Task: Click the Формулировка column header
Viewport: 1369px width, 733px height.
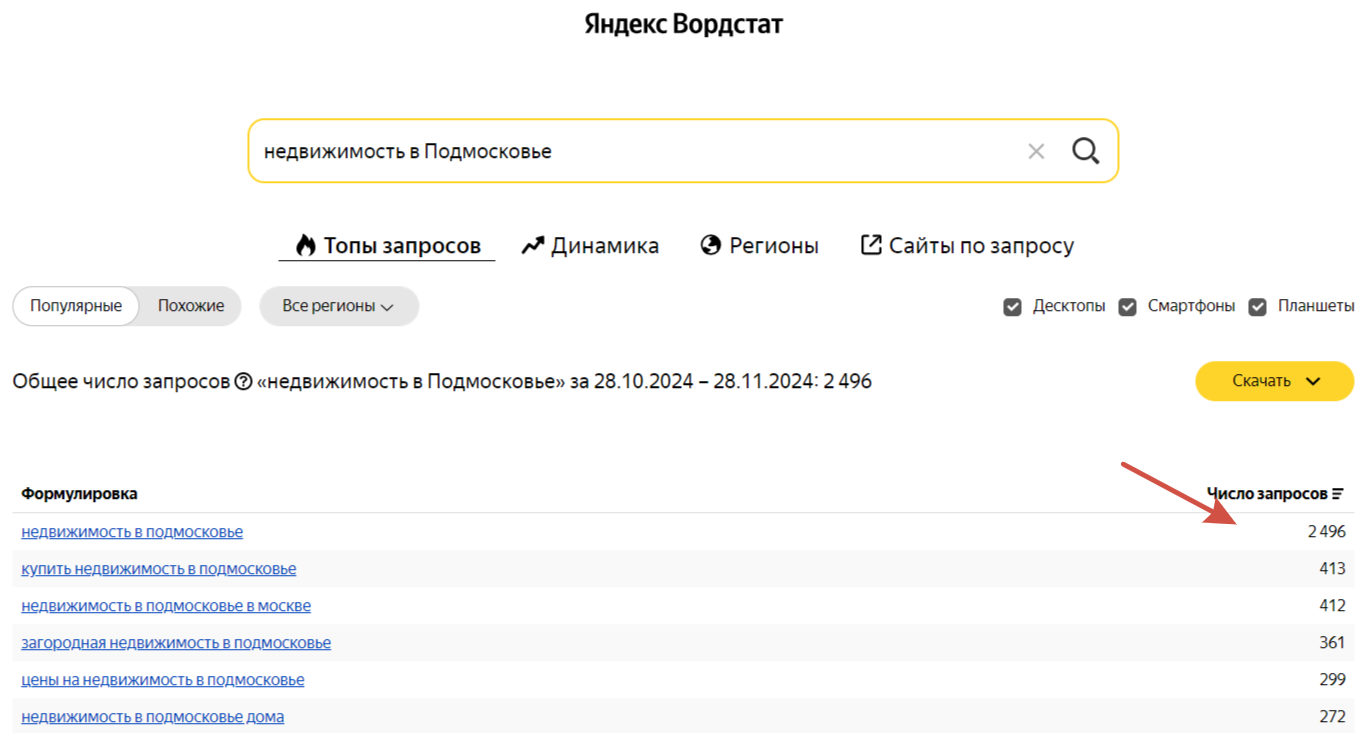Action: pyautogui.click(x=80, y=494)
